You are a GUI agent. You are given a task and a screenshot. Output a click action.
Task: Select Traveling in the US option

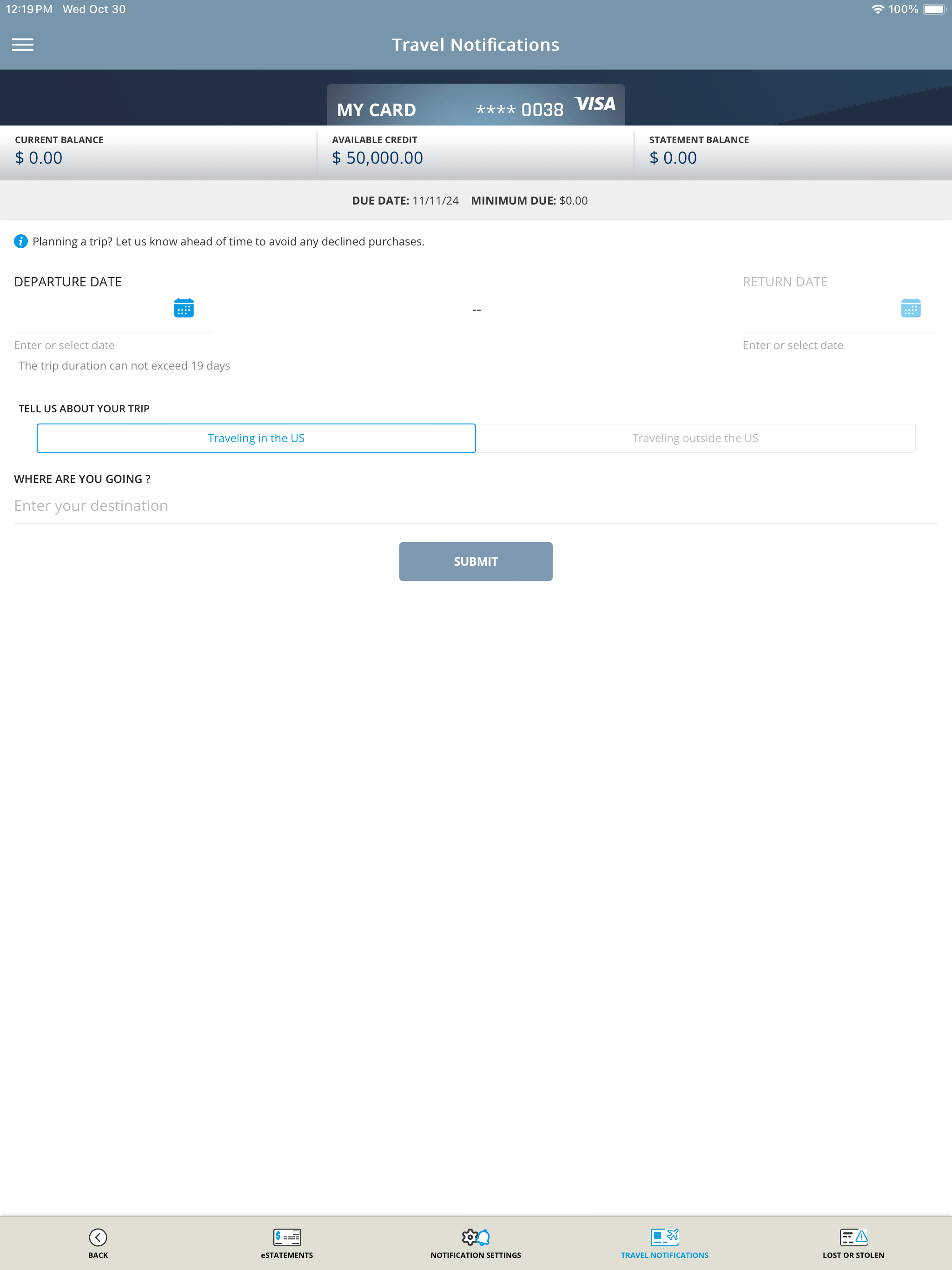click(x=256, y=438)
